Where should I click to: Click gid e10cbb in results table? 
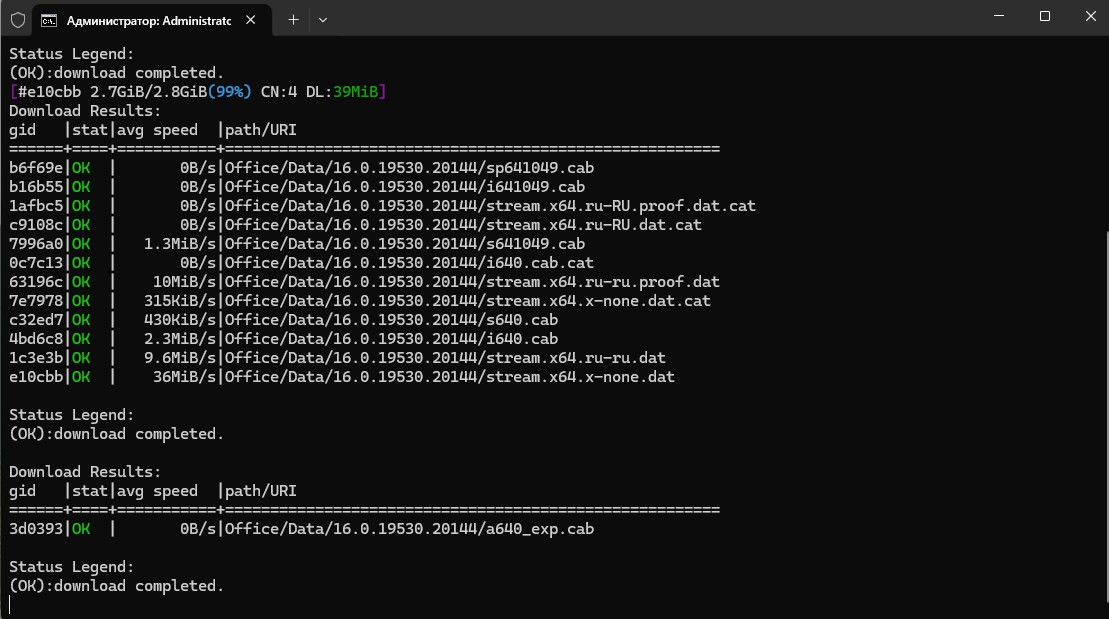click(36, 377)
